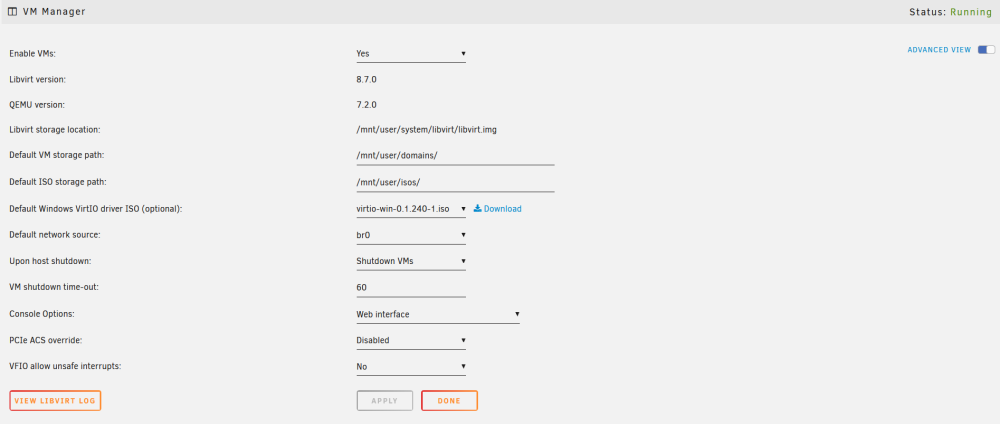This screenshot has height=424, width=1000.
Task: Click the Download link text
Action: coord(503,209)
